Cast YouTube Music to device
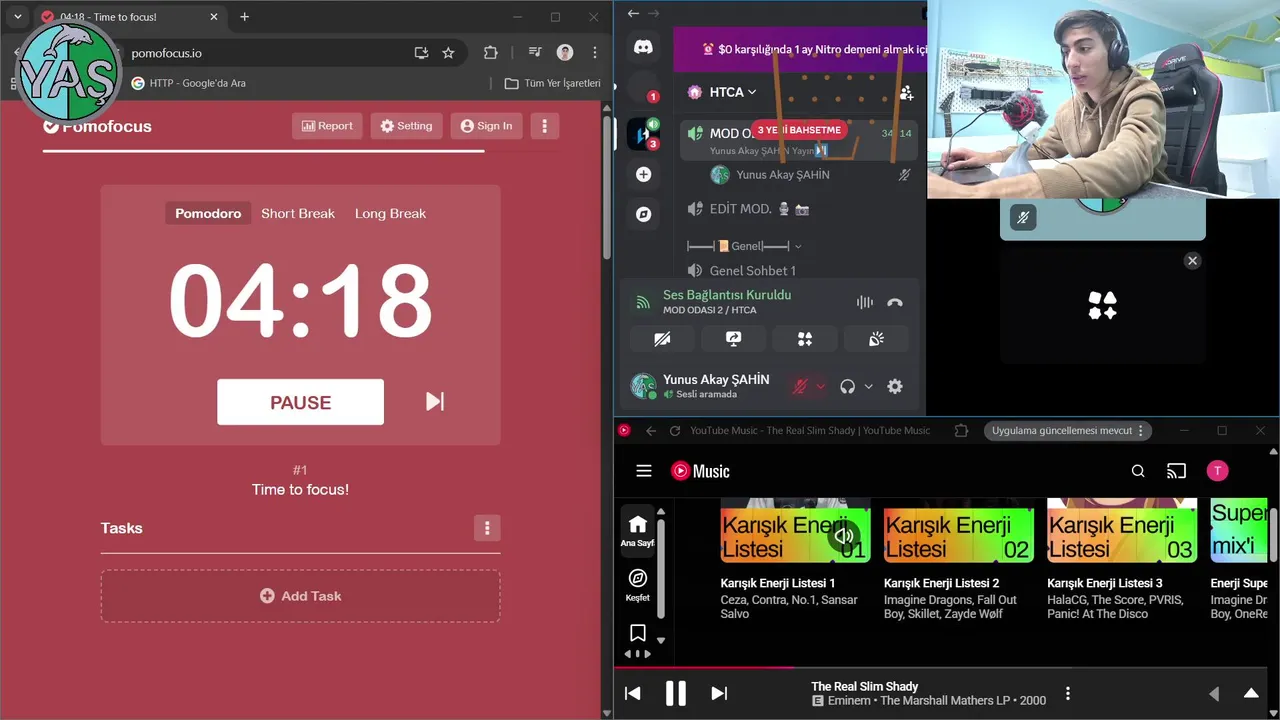This screenshot has height=720, width=1280. coord(1177,471)
